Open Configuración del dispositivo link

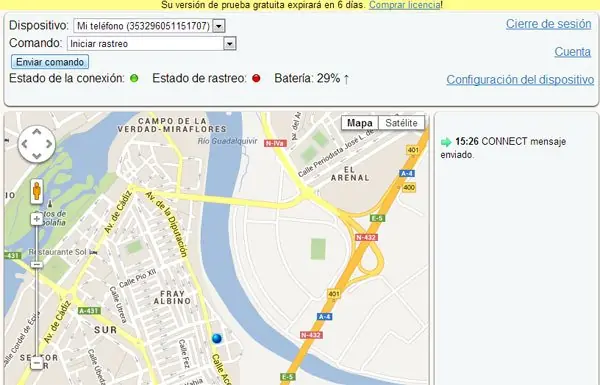pos(520,80)
